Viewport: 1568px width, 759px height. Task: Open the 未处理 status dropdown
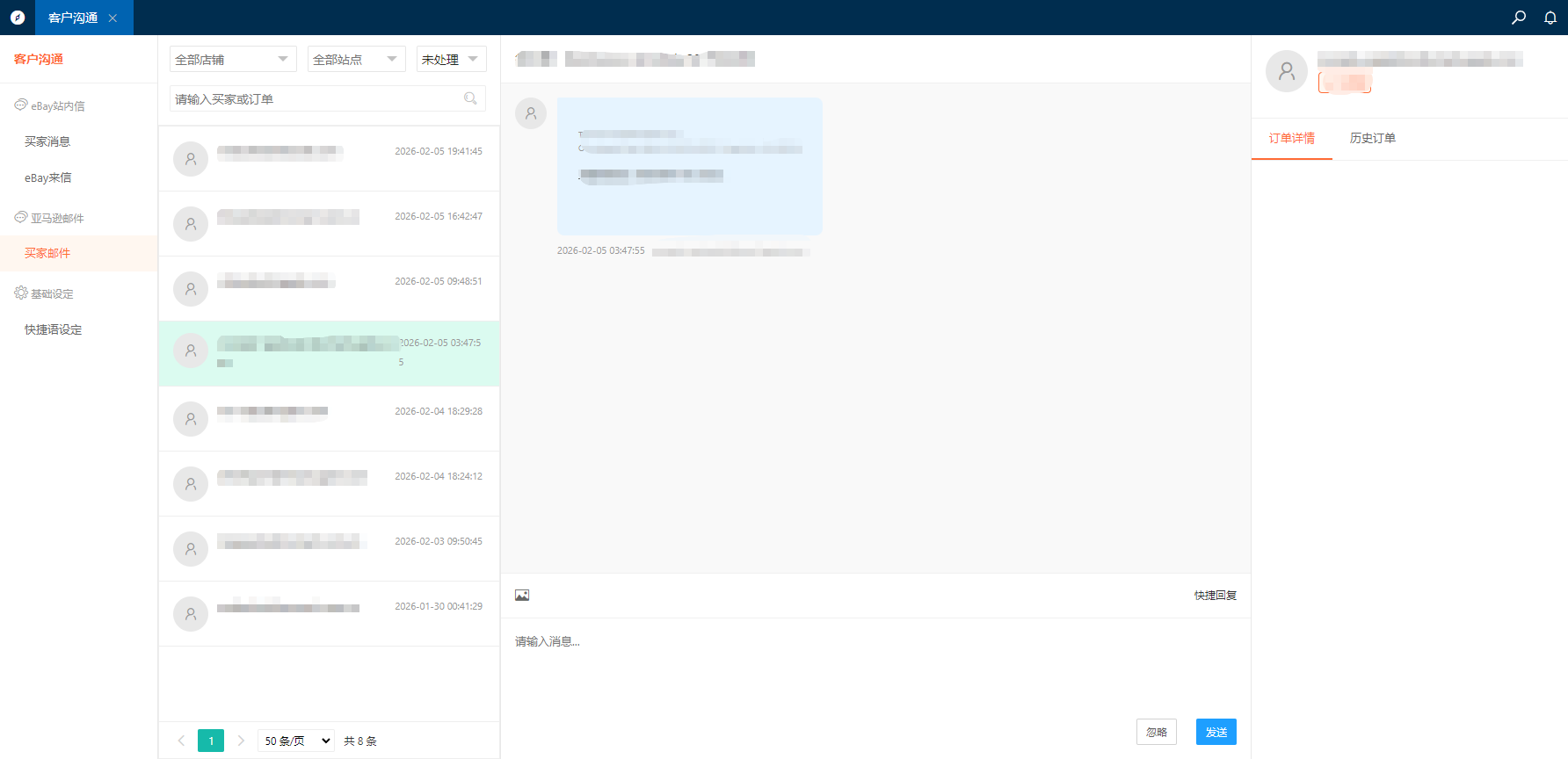[451, 59]
